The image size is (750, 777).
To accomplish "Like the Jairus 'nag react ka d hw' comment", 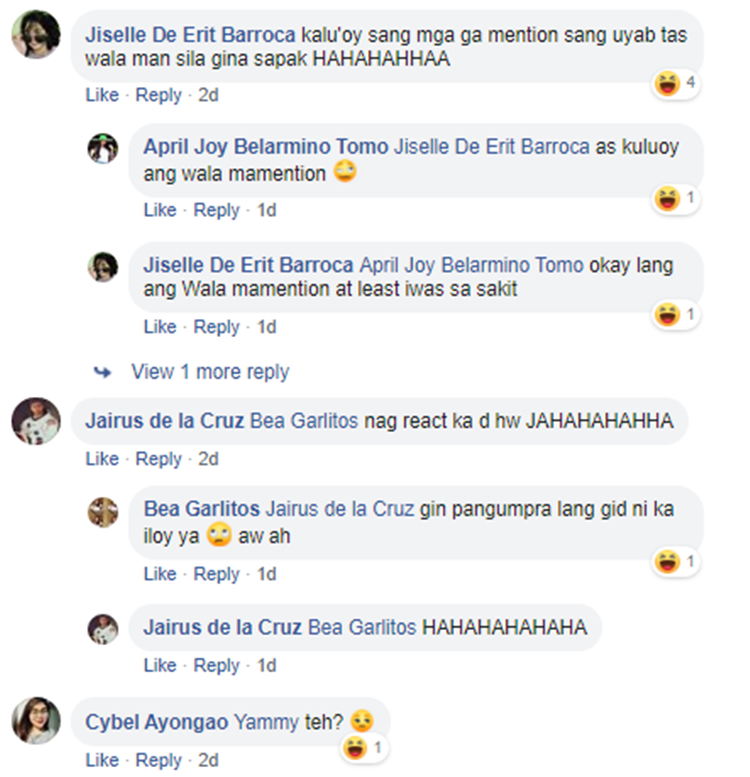I will pos(102,459).
